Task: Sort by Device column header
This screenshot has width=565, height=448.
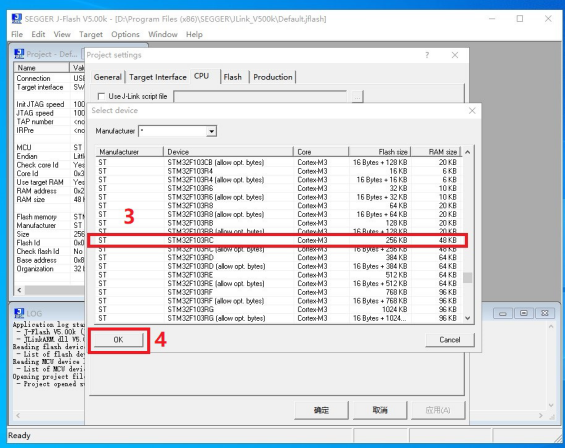Action: pos(228,152)
